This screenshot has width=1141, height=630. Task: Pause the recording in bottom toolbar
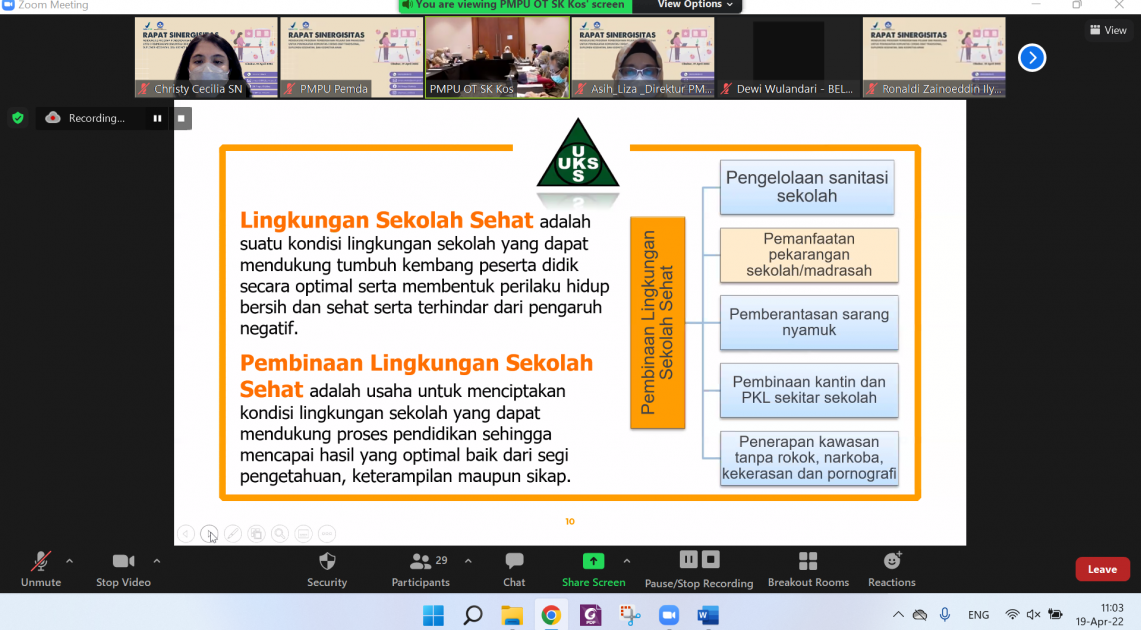(x=688, y=559)
